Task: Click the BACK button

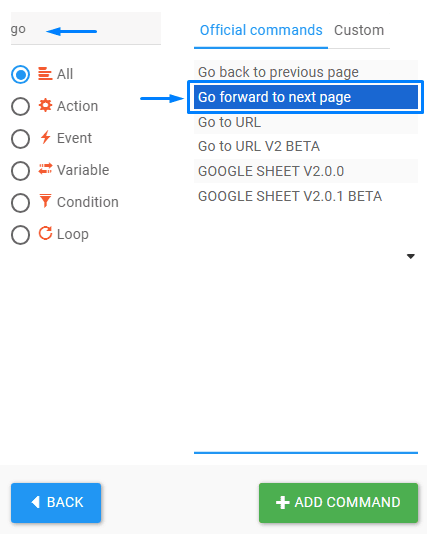Action: pos(56,503)
